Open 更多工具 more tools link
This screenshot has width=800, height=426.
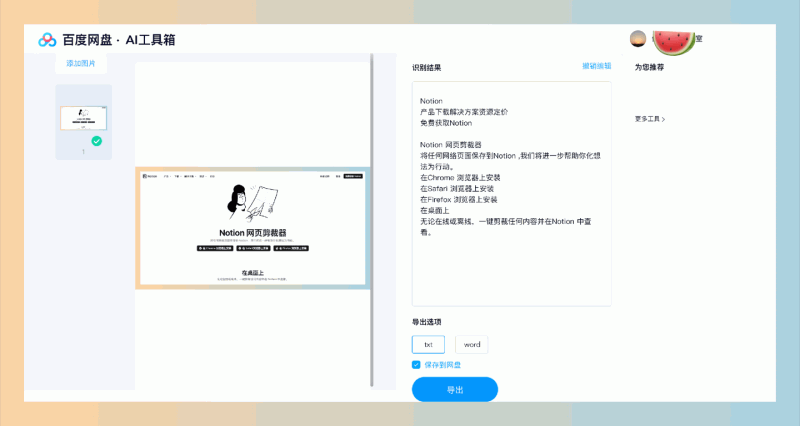point(649,119)
